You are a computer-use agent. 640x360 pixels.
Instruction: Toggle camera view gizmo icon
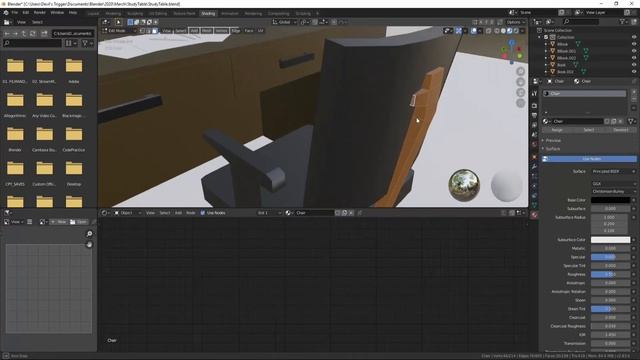point(520,93)
